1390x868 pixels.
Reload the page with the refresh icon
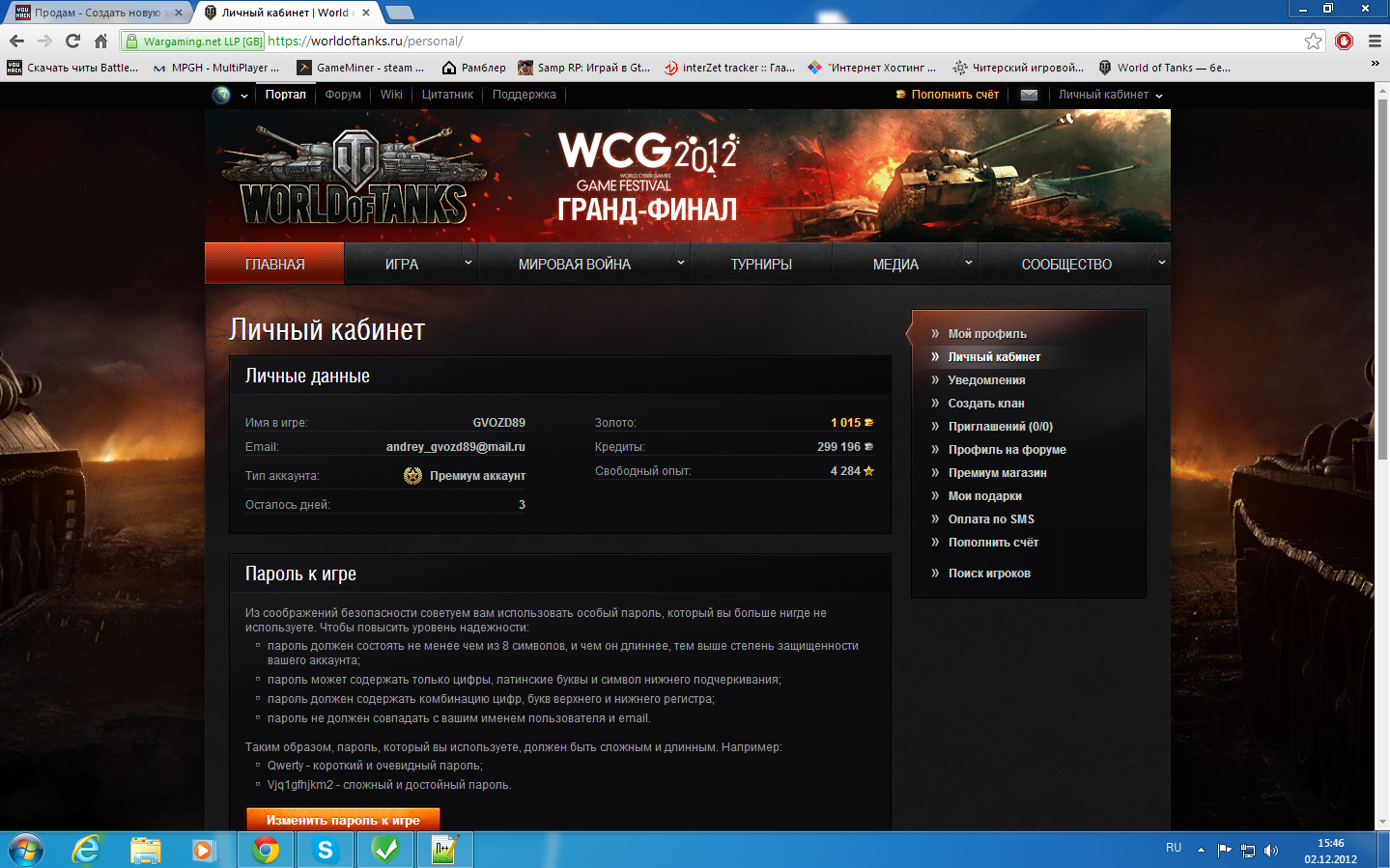72,41
